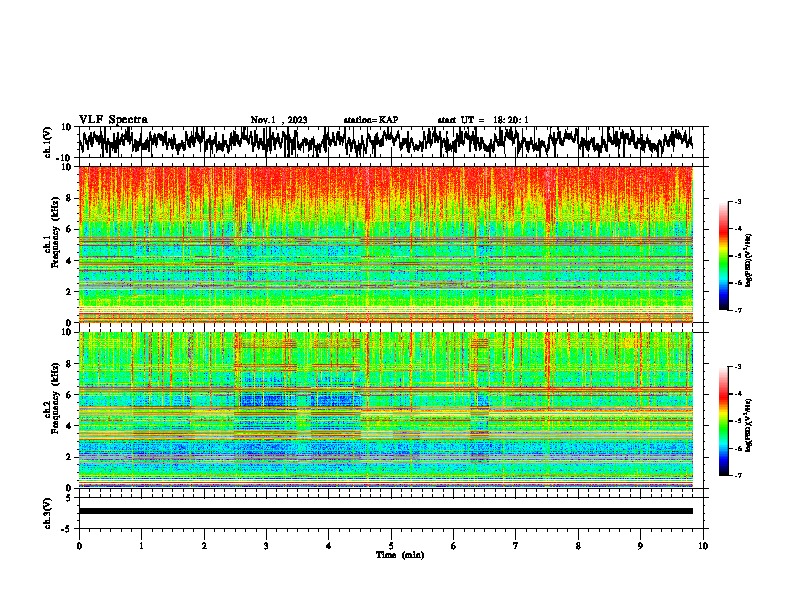The image size is (792, 612).
Task: Click the ch.3 solid black signal bar
Action: [x=386, y=511]
